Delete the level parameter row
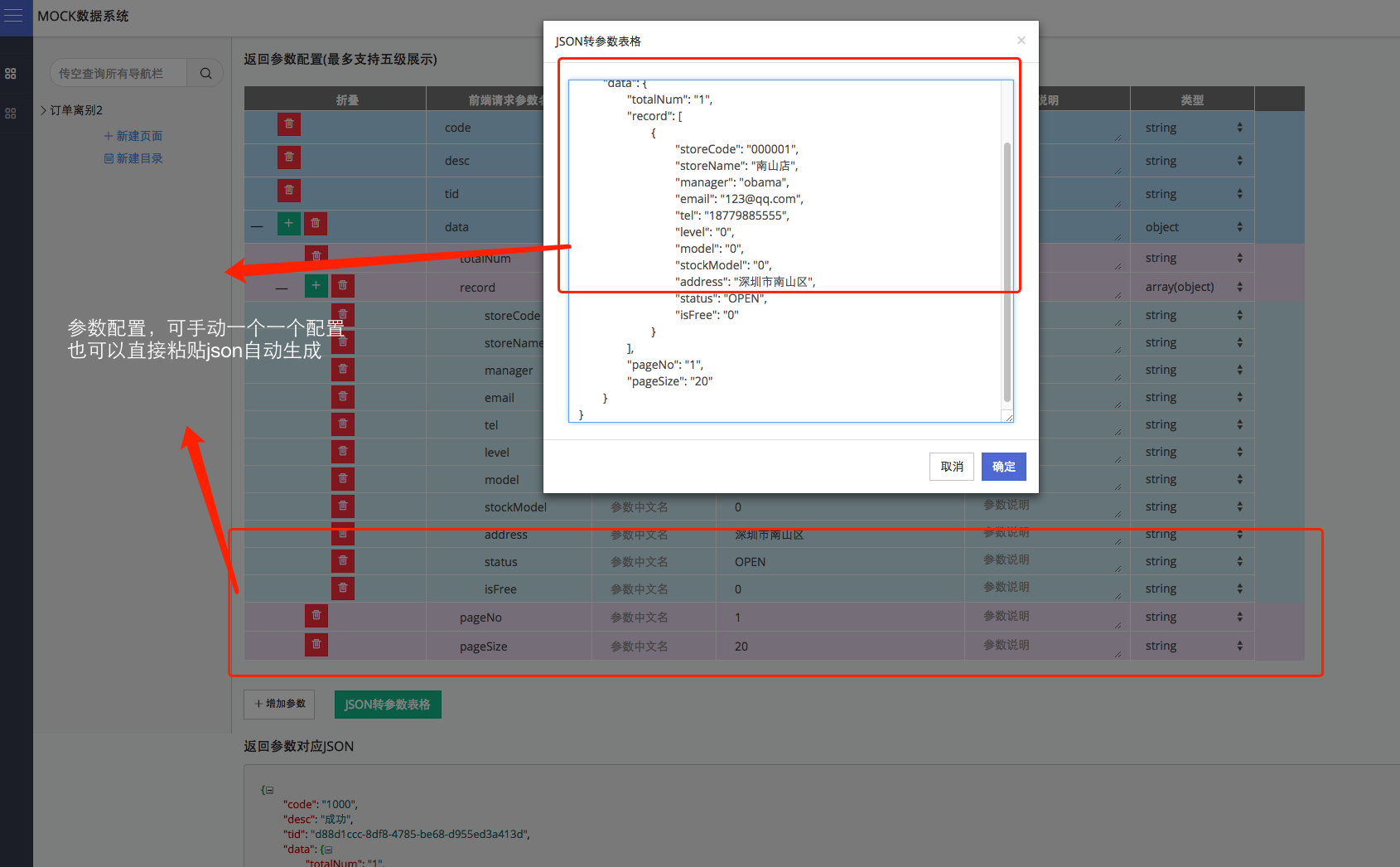The image size is (1400, 867). (x=343, y=451)
